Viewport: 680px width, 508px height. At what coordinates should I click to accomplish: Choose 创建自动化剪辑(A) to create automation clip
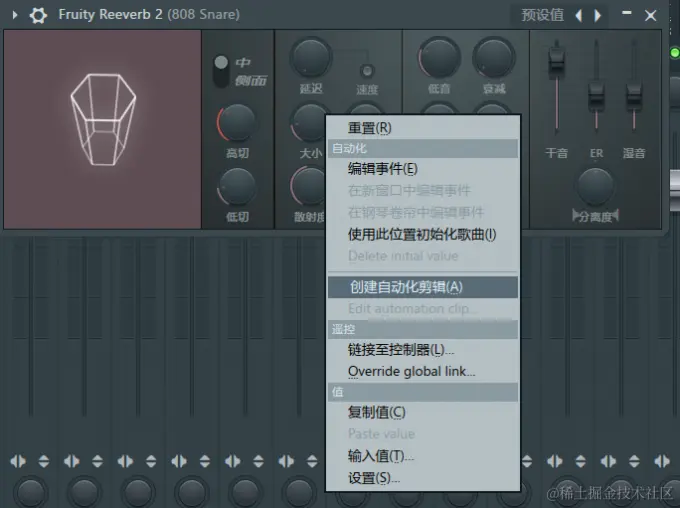click(x=423, y=287)
